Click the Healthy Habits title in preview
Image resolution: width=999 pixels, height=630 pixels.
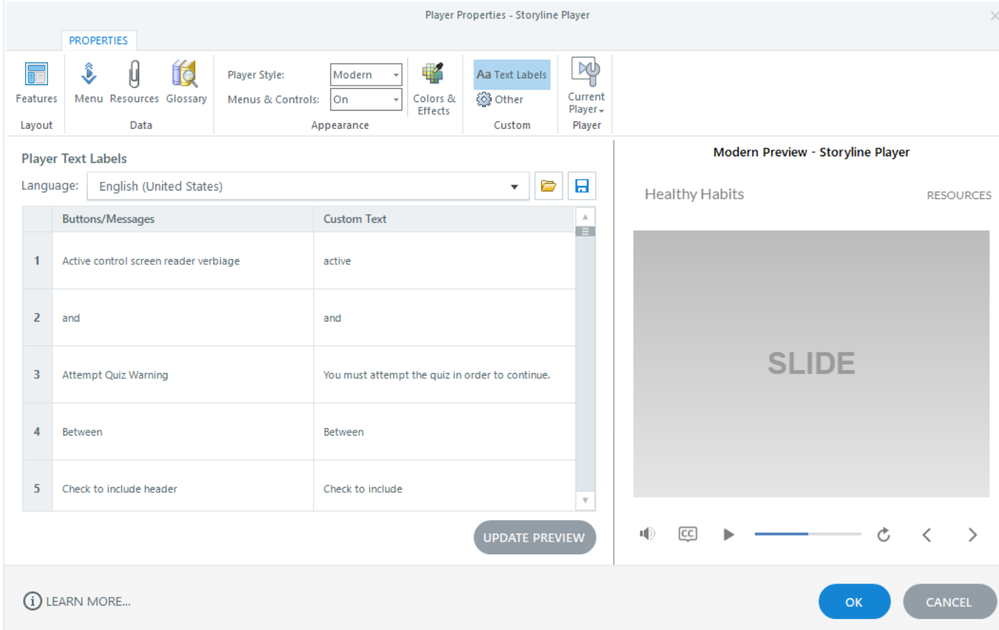(694, 194)
